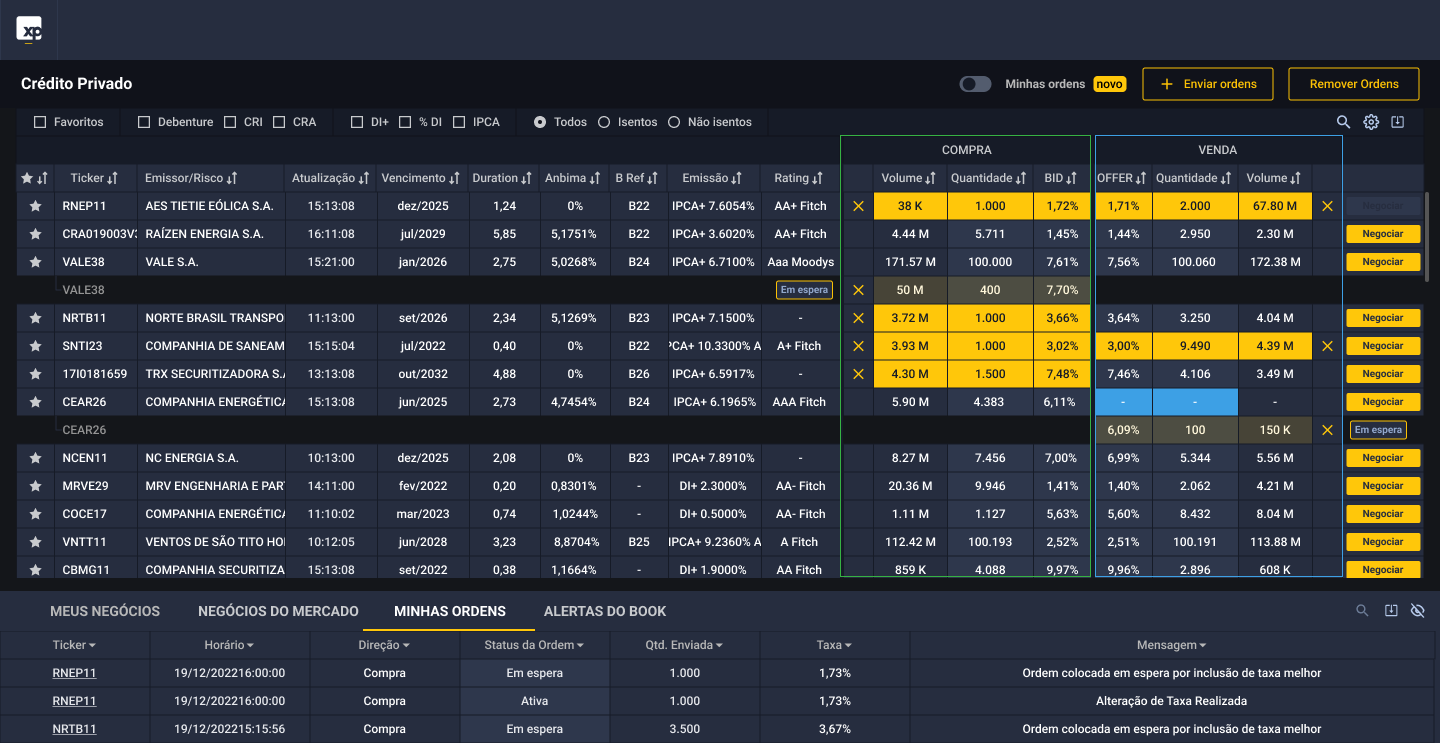Switch to Negócios do Mercado tab
This screenshot has width=1440, height=743.
(278, 611)
